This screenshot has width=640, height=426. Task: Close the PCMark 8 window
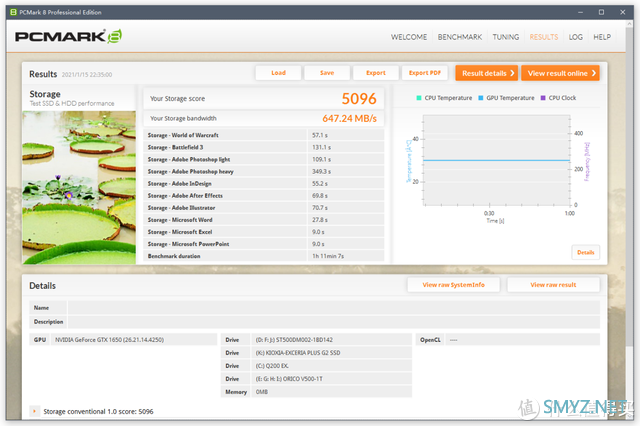click(622, 12)
